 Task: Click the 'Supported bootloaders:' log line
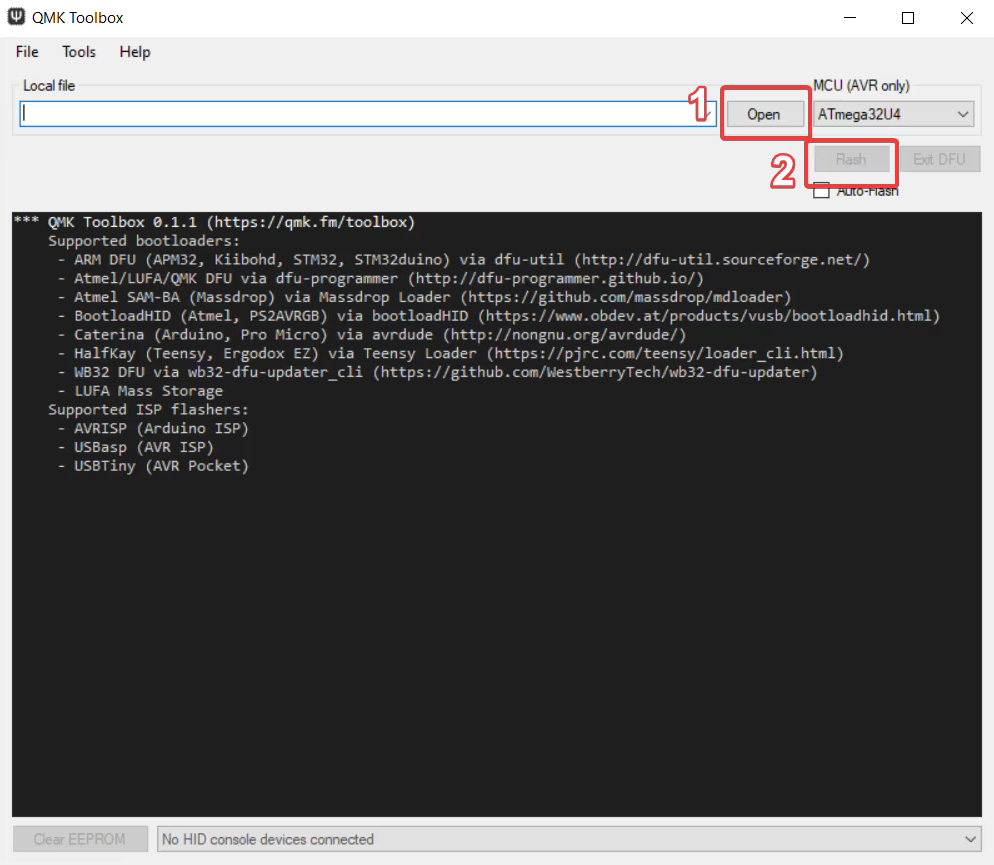click(x=145, y=241)
